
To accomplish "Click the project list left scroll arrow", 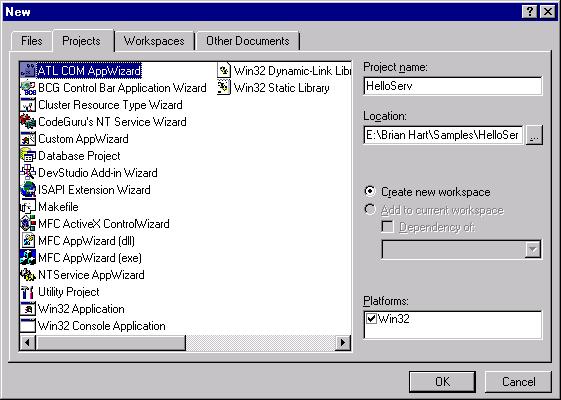I will pyautogui.click(x=28, y=343).
